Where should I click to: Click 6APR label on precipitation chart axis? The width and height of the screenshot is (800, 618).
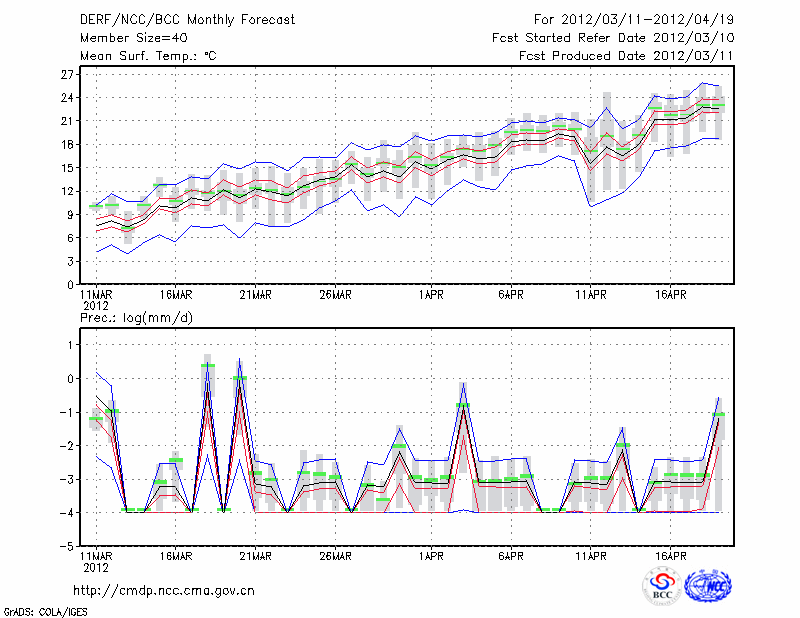pyautogui.click(x=511, y=556)
